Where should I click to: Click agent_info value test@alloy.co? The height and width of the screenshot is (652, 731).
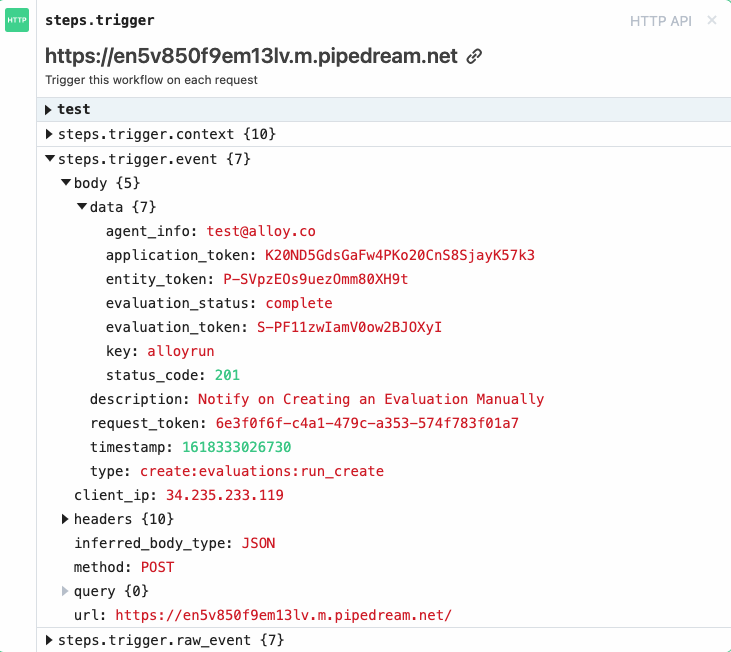click(x=261, y=231)
